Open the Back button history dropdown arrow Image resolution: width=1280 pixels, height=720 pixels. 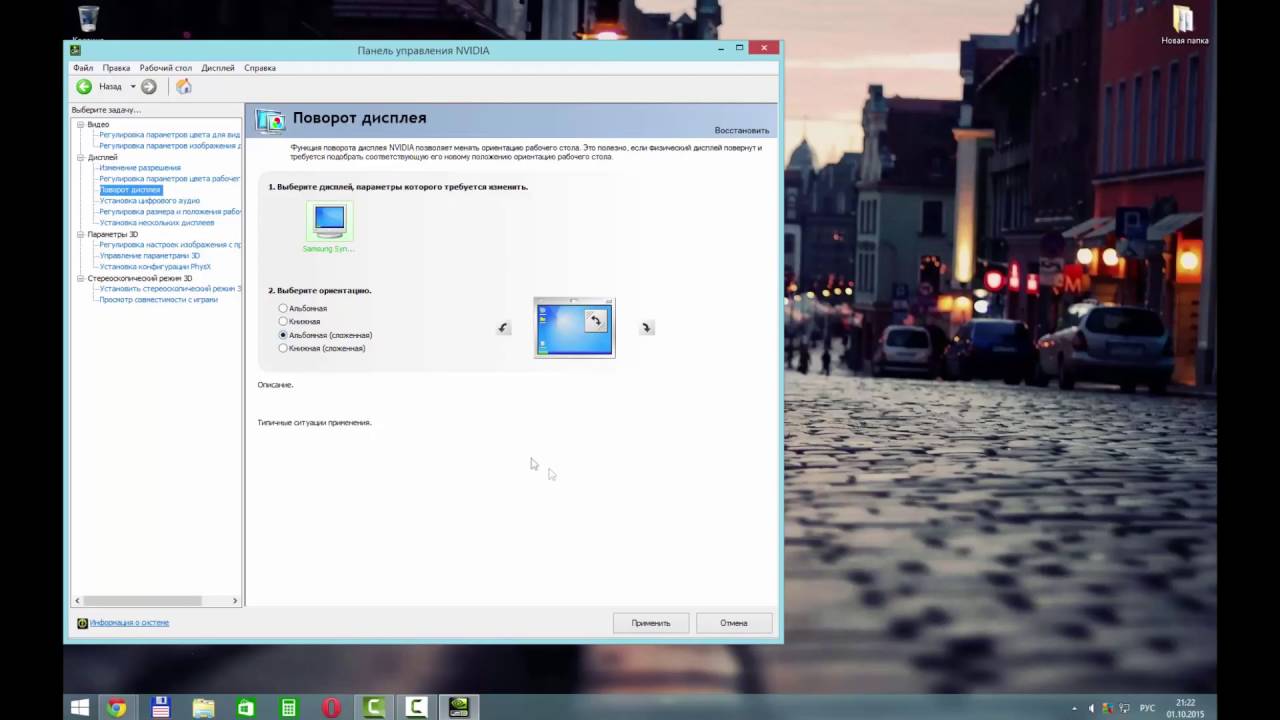[x=133, y=87]
